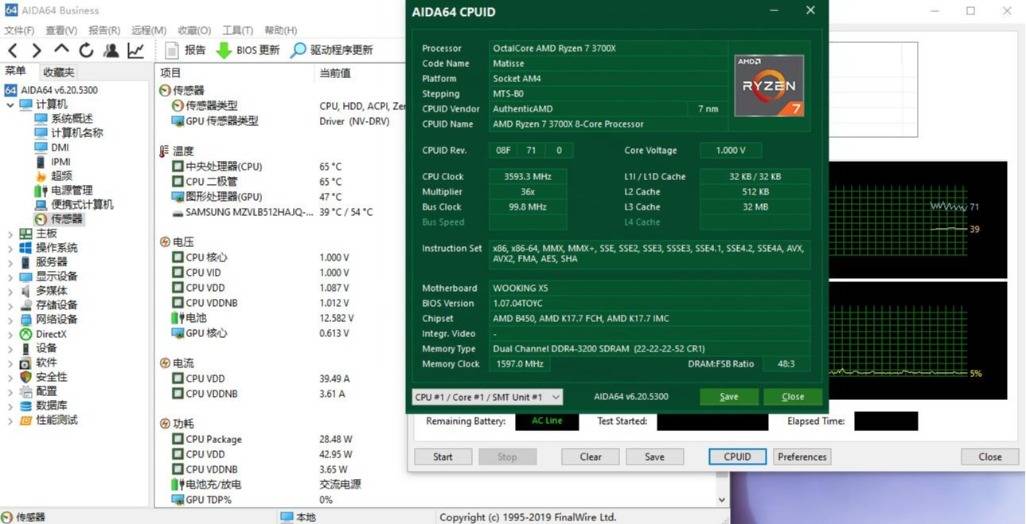Select the DirectX tree item
Image resolution: width=1026 pixels, height=524 pixels.
pyautogui.click(x=51, y=334)
